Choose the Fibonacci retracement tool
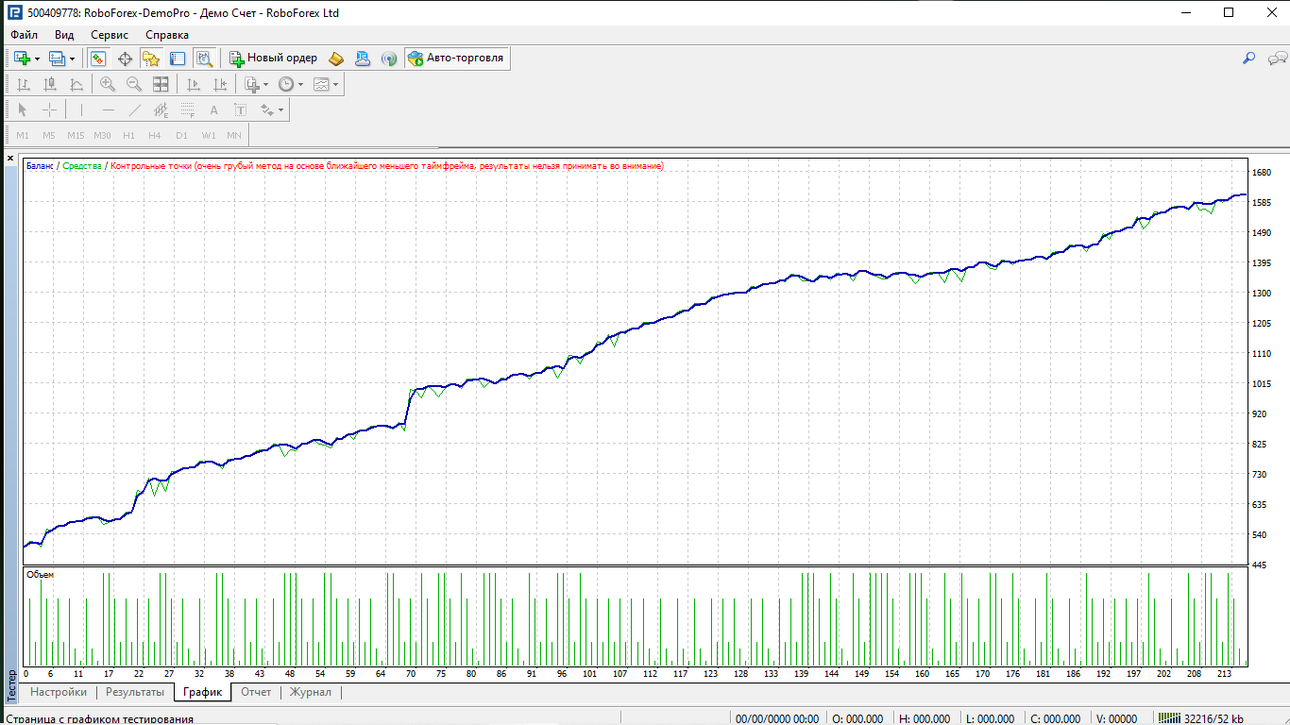Viewport: 1290px width, 725px height. (x=187, y=110)
